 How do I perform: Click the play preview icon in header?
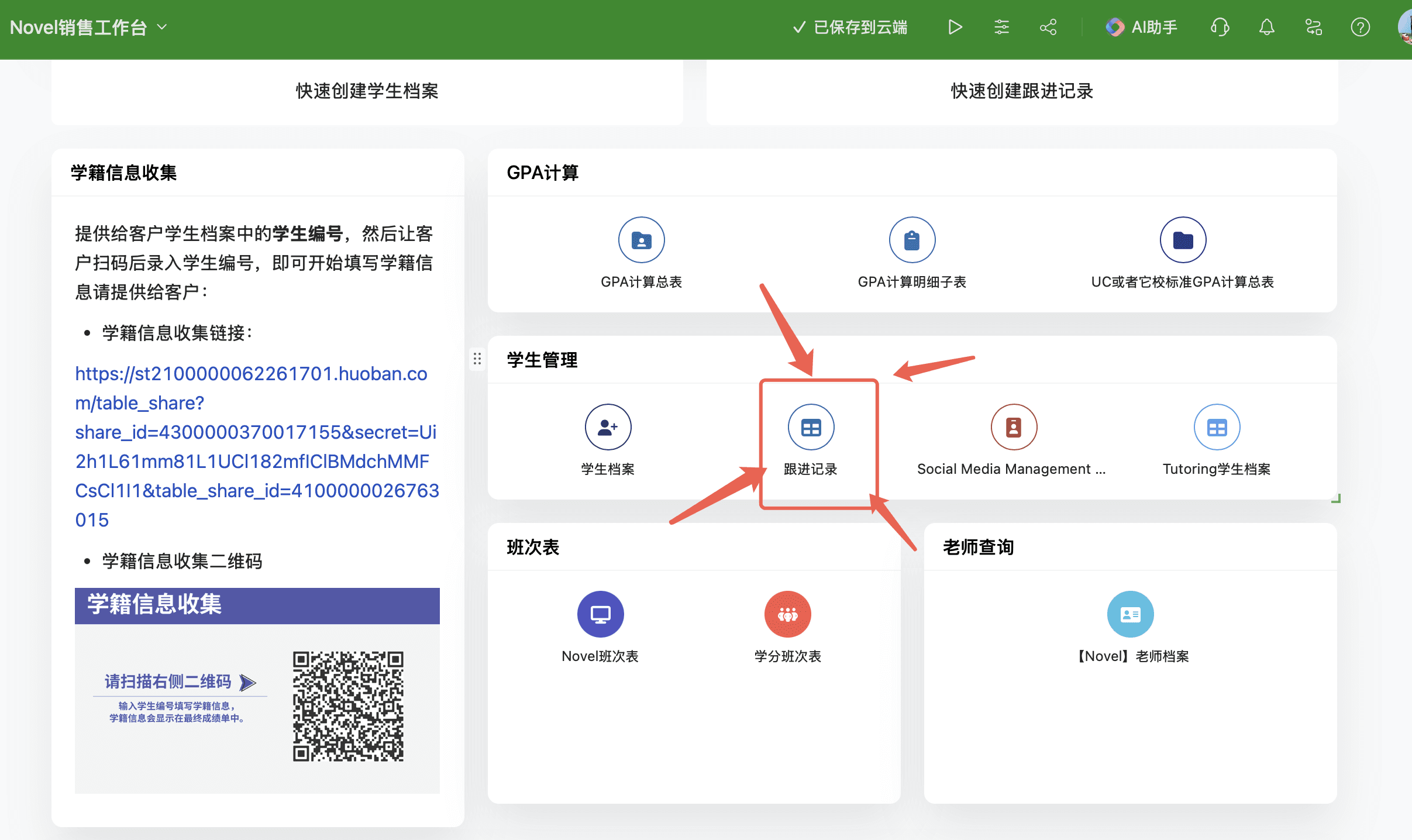point(955,27)
